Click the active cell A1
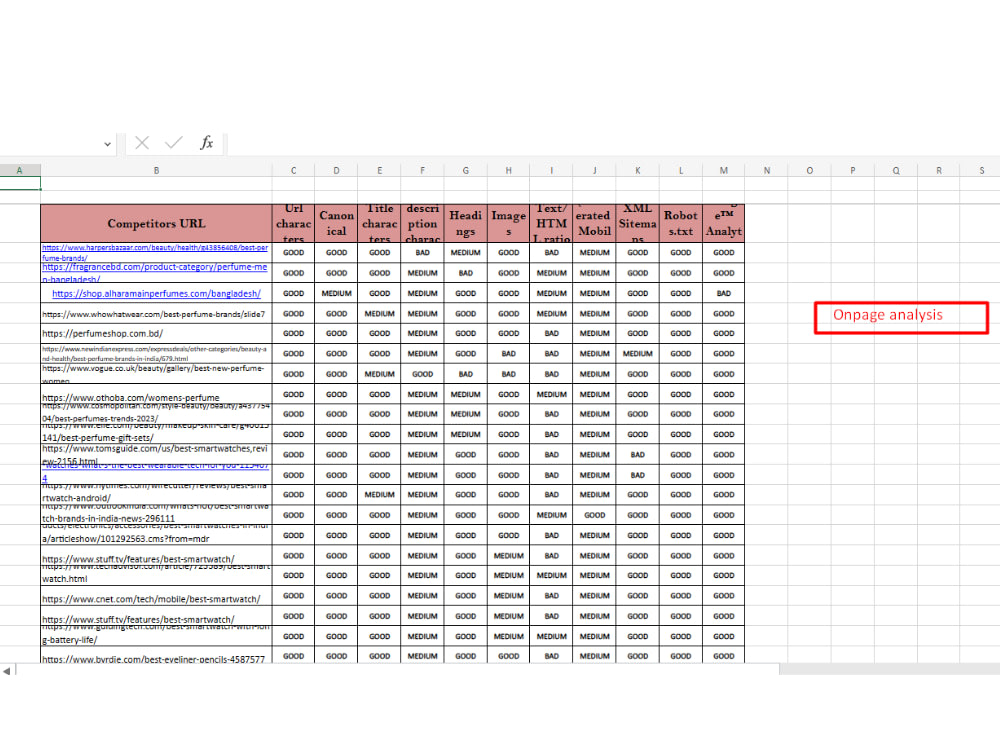Screen dimensions: 1000x750 20,184
